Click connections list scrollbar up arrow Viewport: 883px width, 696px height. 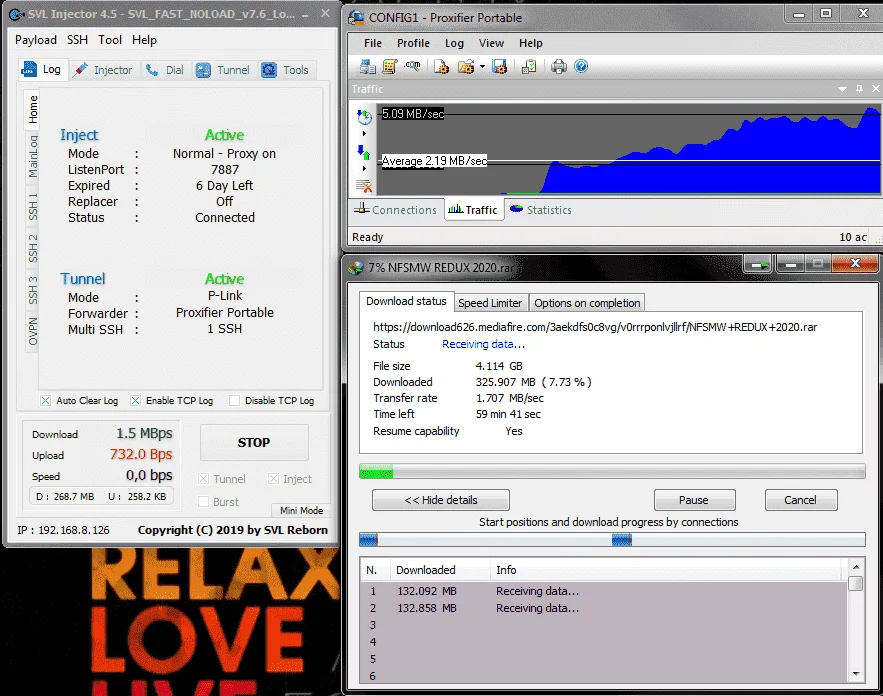click(856, 566)
